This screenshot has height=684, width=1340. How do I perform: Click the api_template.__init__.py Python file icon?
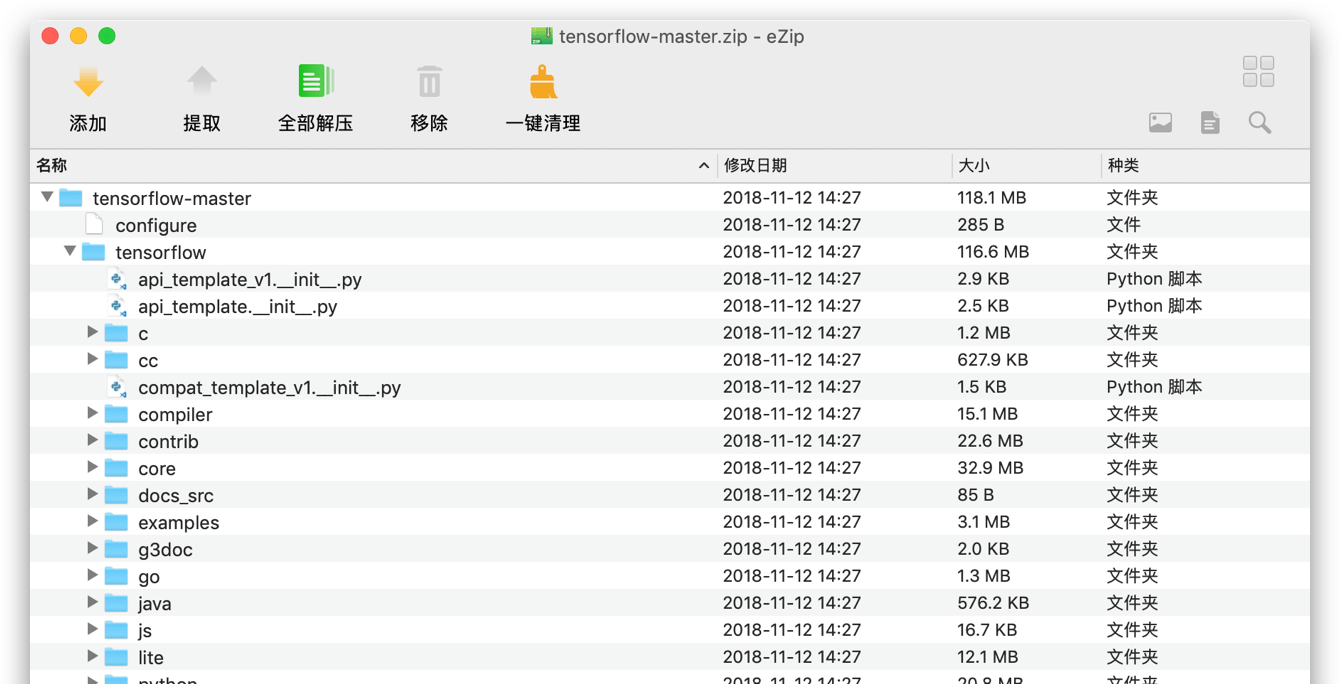(x=118, y=306)
